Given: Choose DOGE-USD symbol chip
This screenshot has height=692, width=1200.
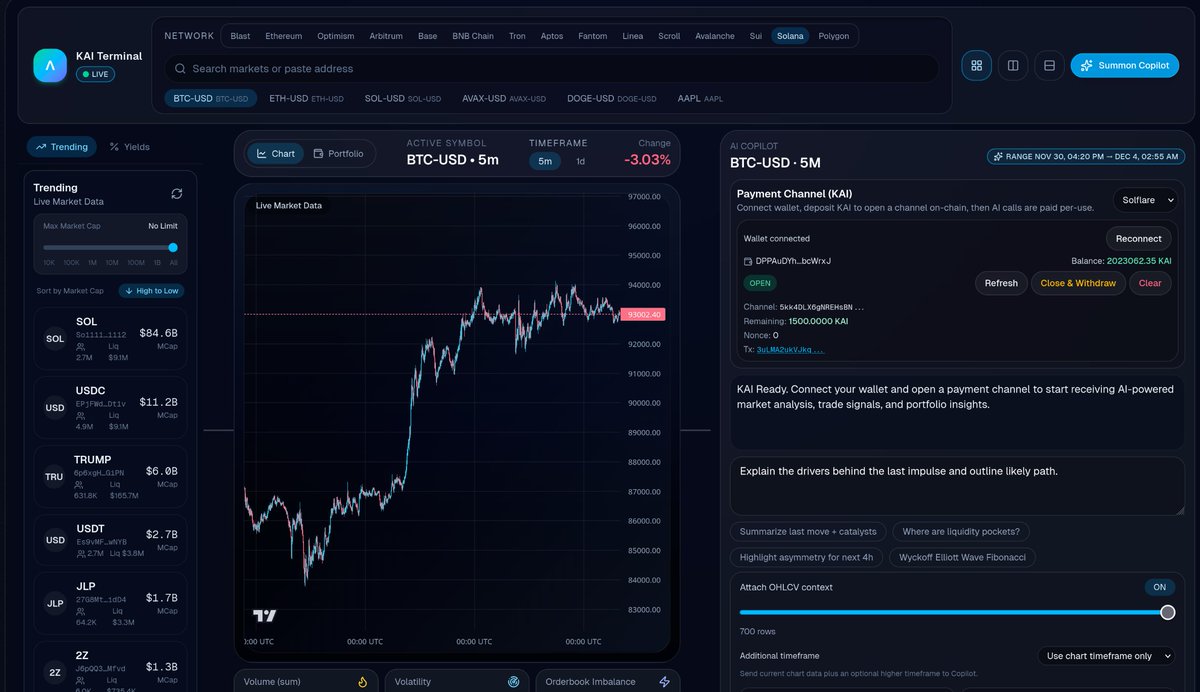Looking at the screenshot, I should 612,99.
